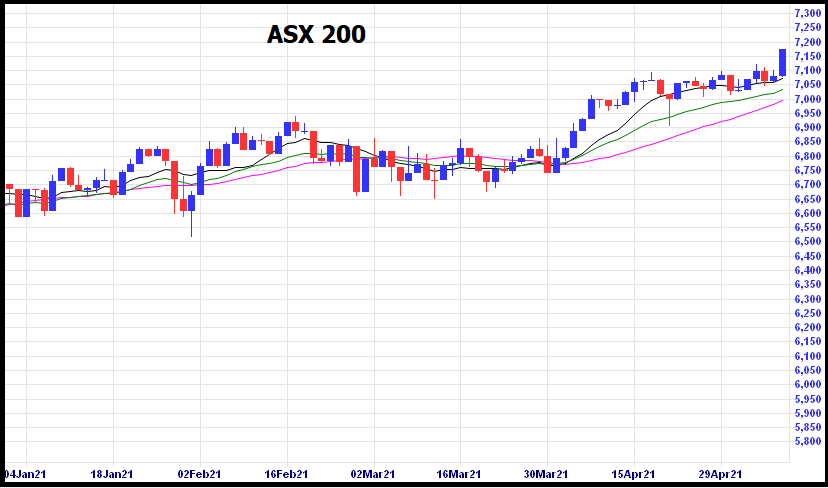
Task: Click the 6,500 price axis label
Action: tap(808, 241)
